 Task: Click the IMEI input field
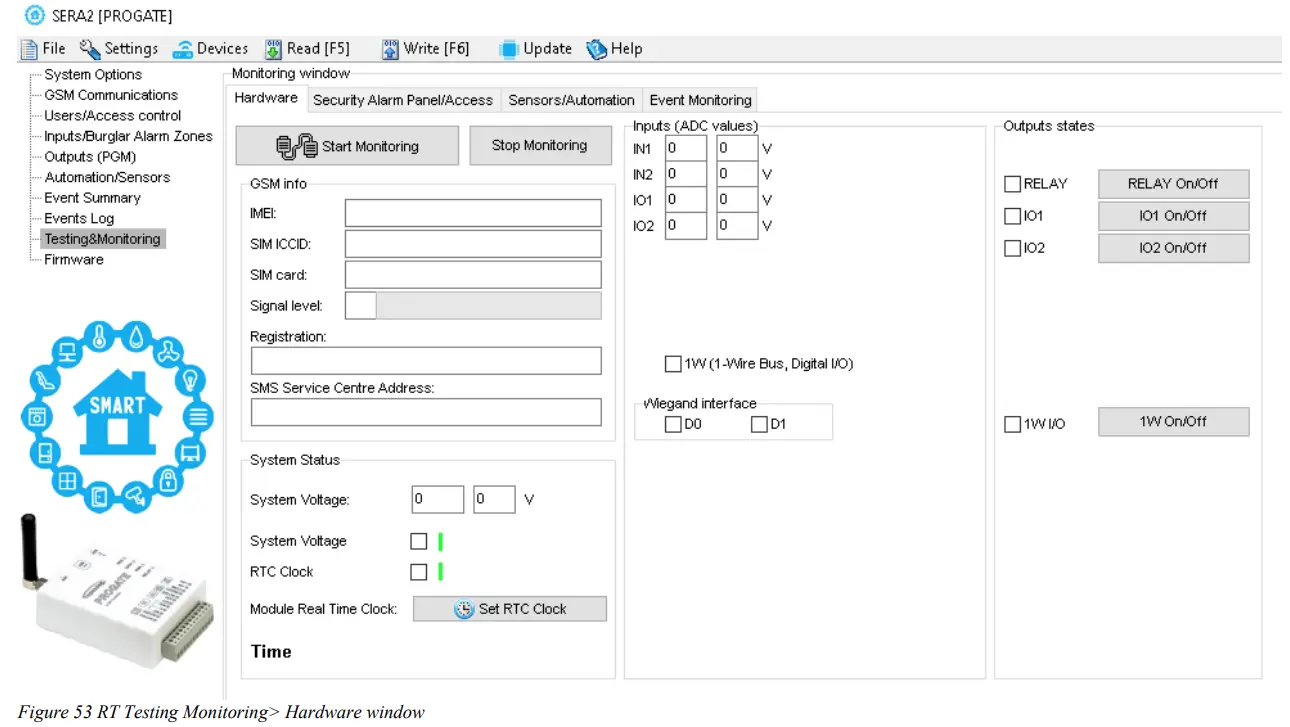(473, 213)
